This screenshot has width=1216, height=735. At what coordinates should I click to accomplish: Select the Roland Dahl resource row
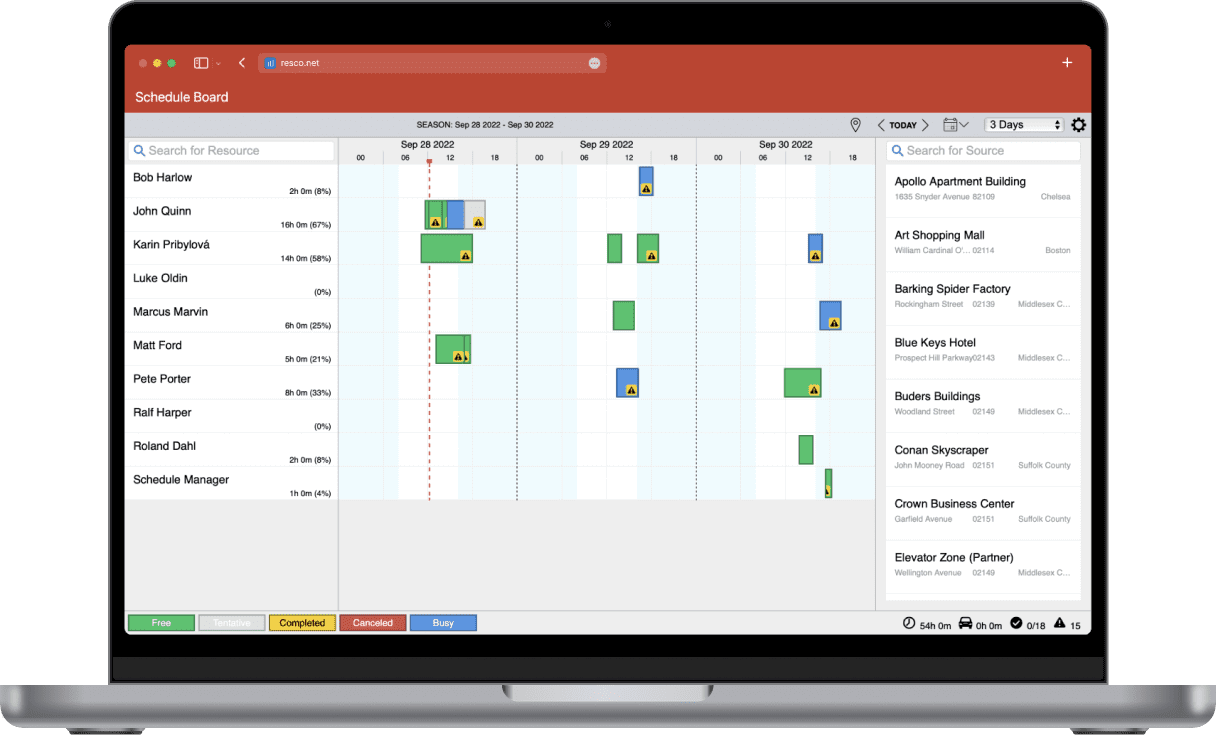point(232,450)
